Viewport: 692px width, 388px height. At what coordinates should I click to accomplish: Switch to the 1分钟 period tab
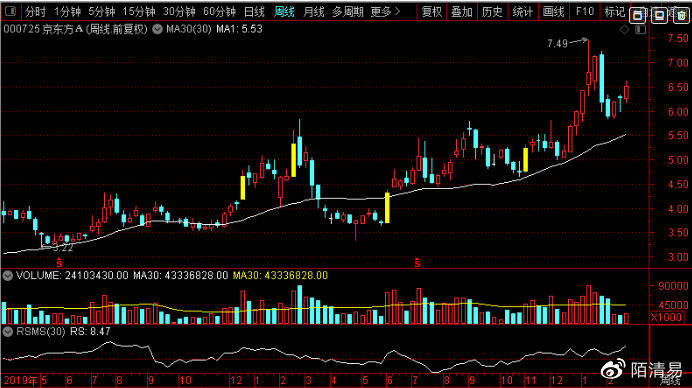(67, 11)
